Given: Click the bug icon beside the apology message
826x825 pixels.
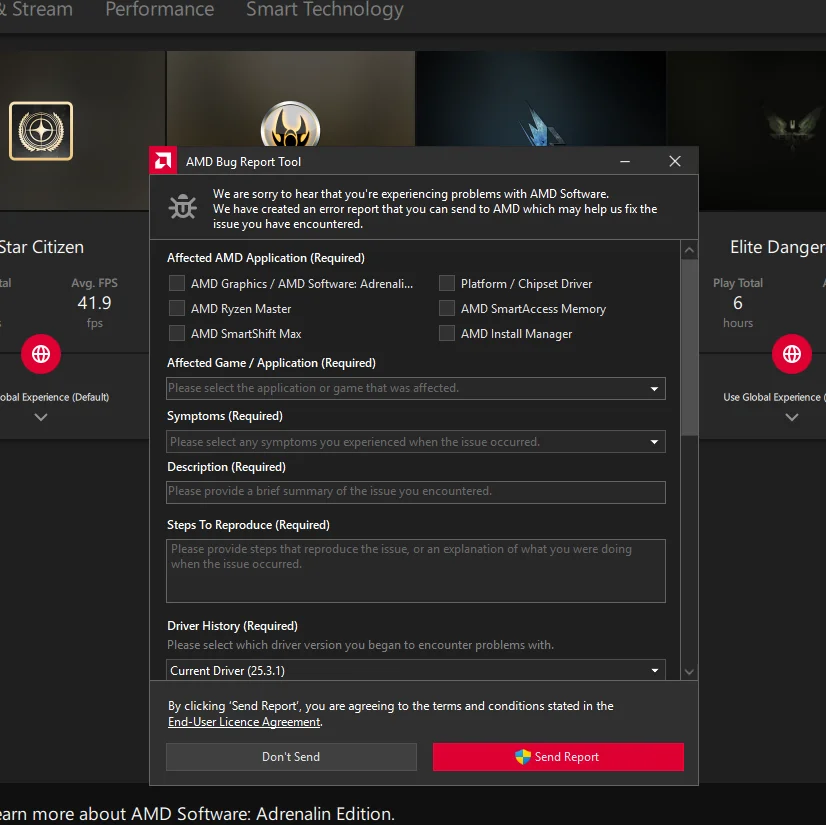Looking at the screenshot, I should 182,207.
